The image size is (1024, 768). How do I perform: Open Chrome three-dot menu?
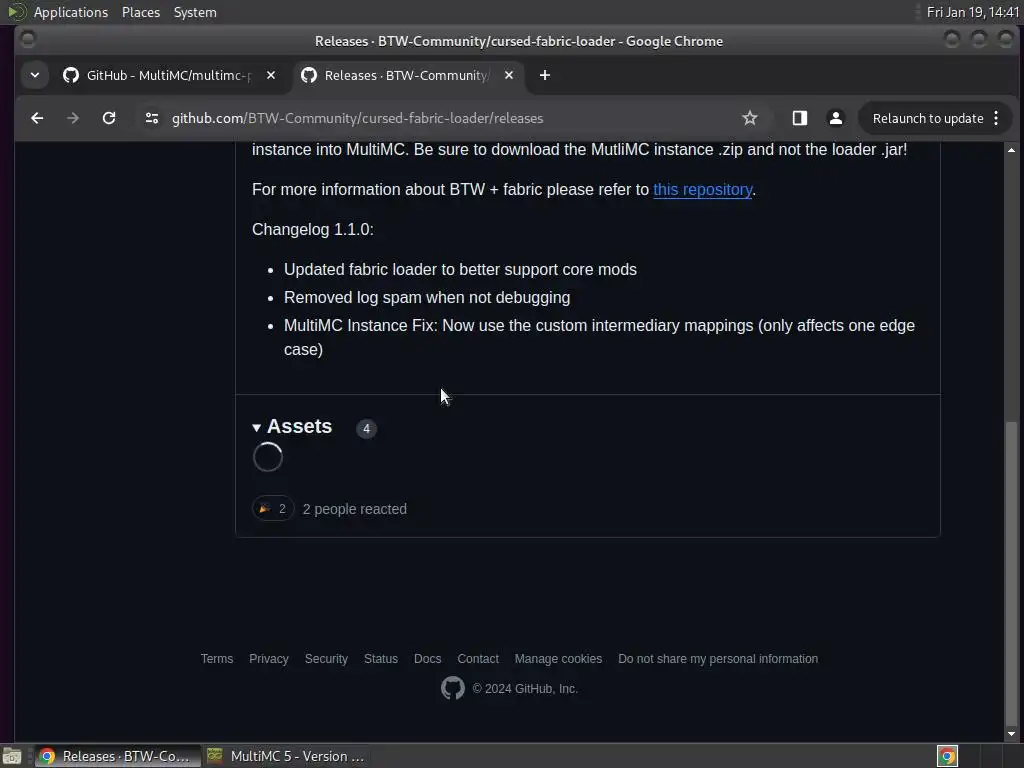(x=996, y=118)
